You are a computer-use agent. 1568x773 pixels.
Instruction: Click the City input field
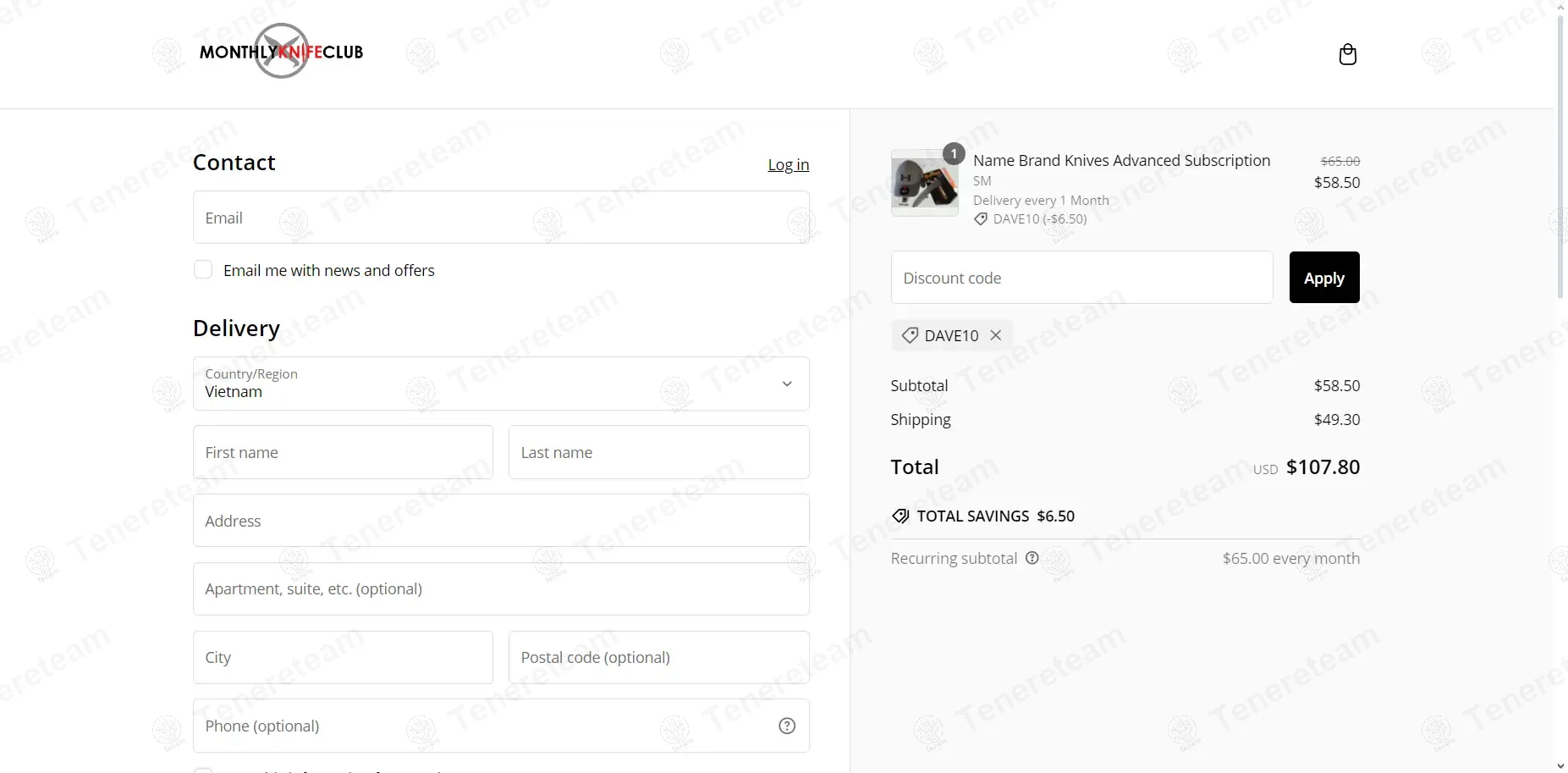[x=343, y=657]
